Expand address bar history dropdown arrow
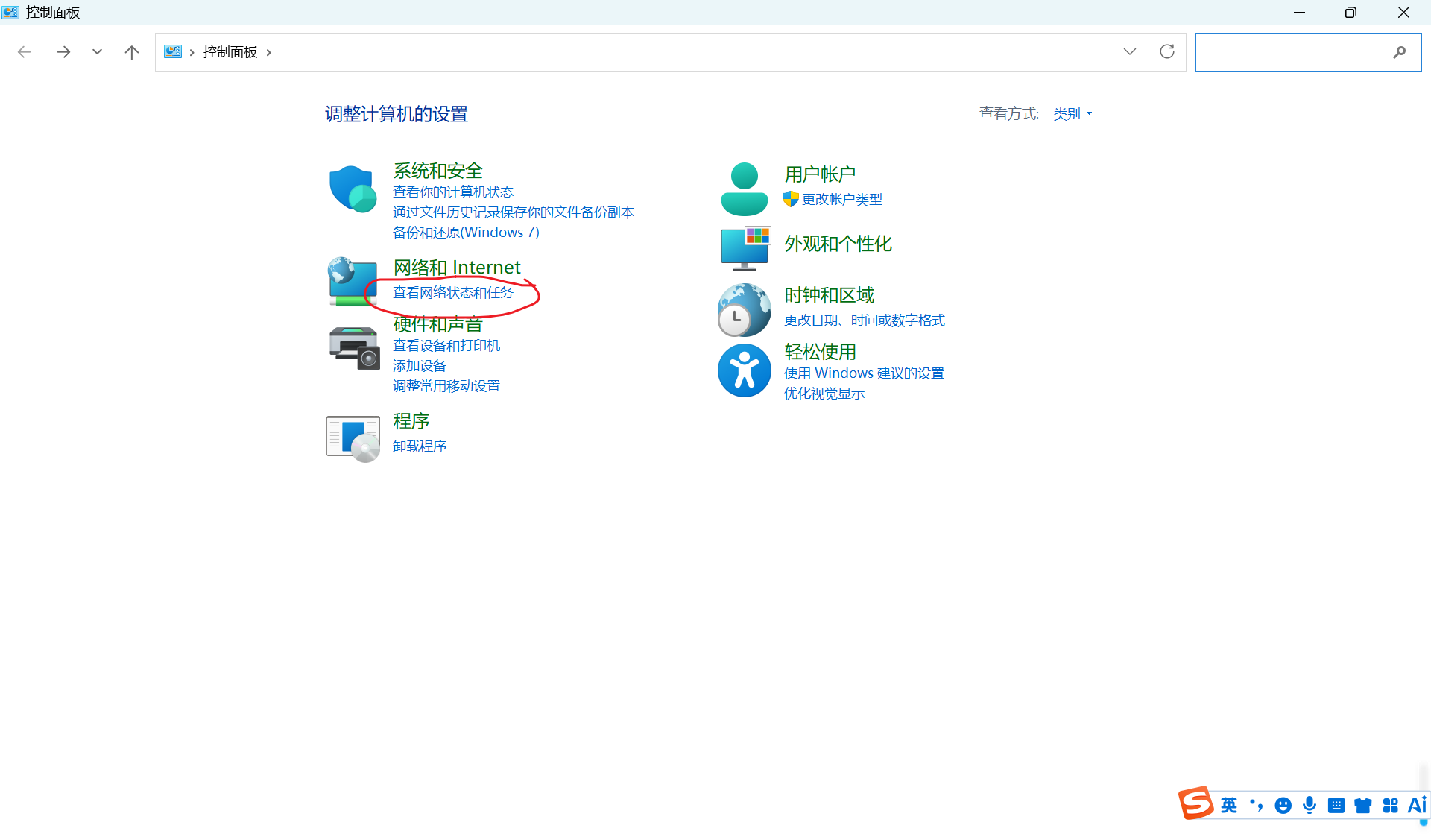 pyautogui.click(x=1130, y=51)
